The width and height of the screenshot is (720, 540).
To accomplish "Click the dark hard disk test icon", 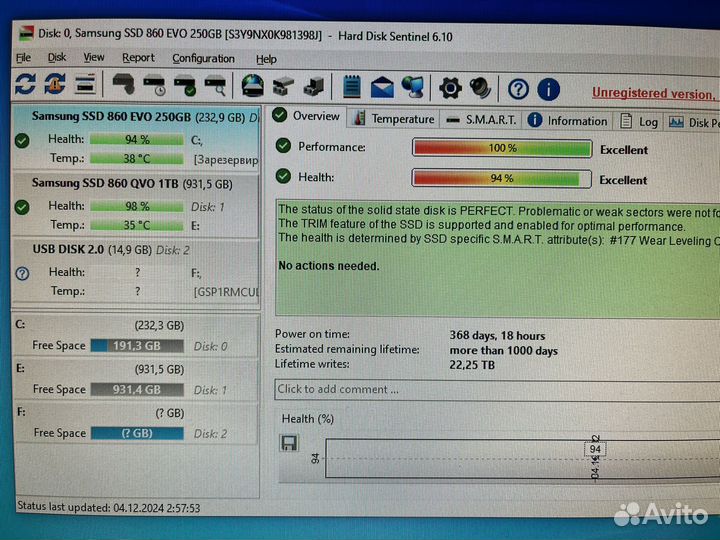I will pyautogui.click(x=124, y=84).
